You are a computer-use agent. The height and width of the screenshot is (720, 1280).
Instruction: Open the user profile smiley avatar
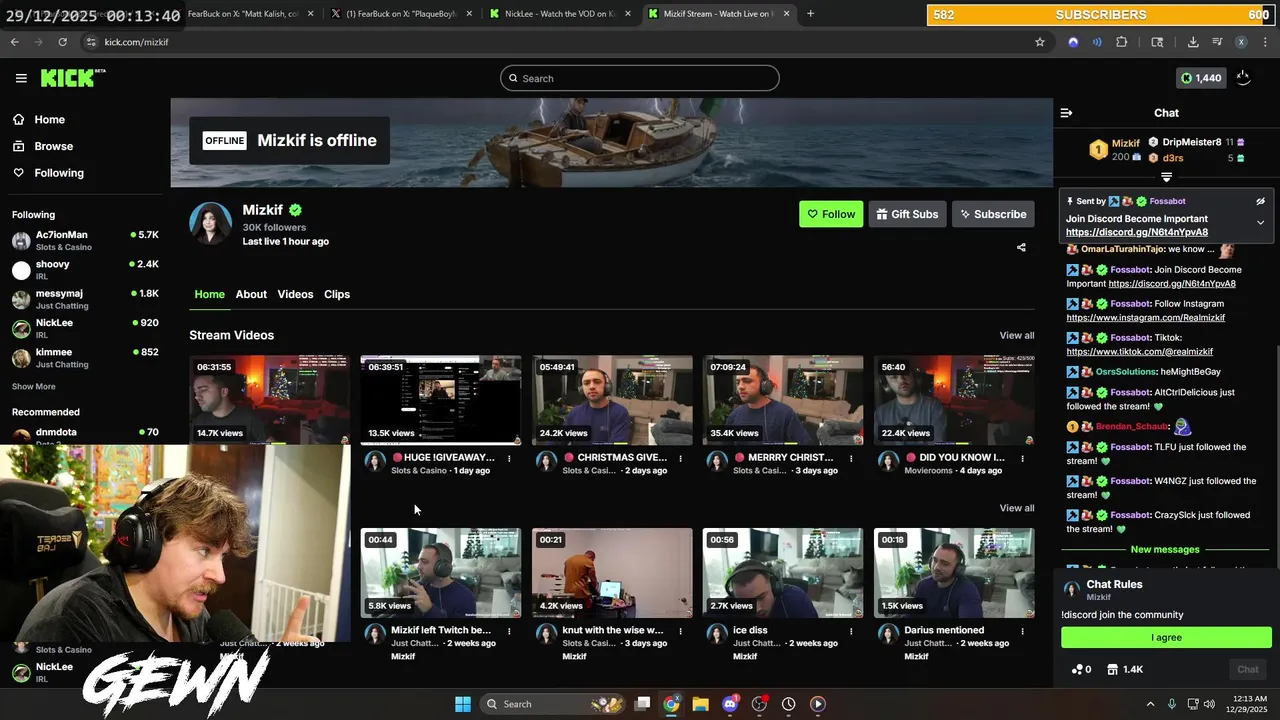(1243, 78)
